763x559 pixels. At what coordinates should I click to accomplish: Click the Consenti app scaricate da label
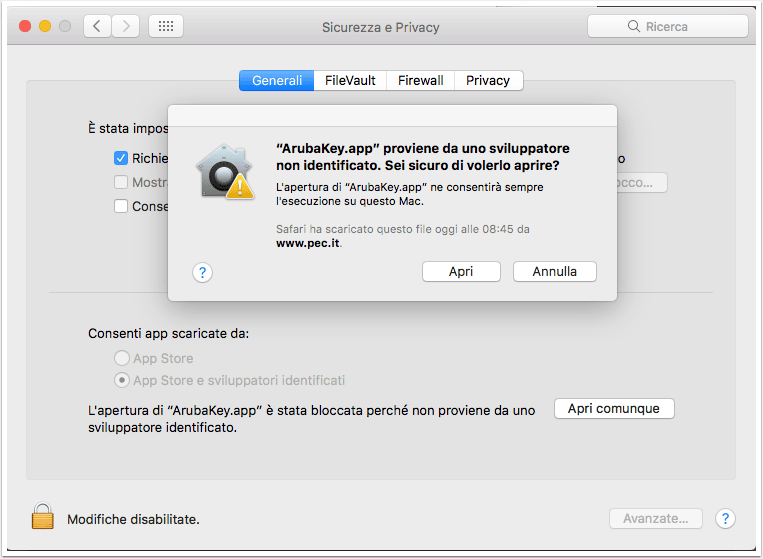168,334
